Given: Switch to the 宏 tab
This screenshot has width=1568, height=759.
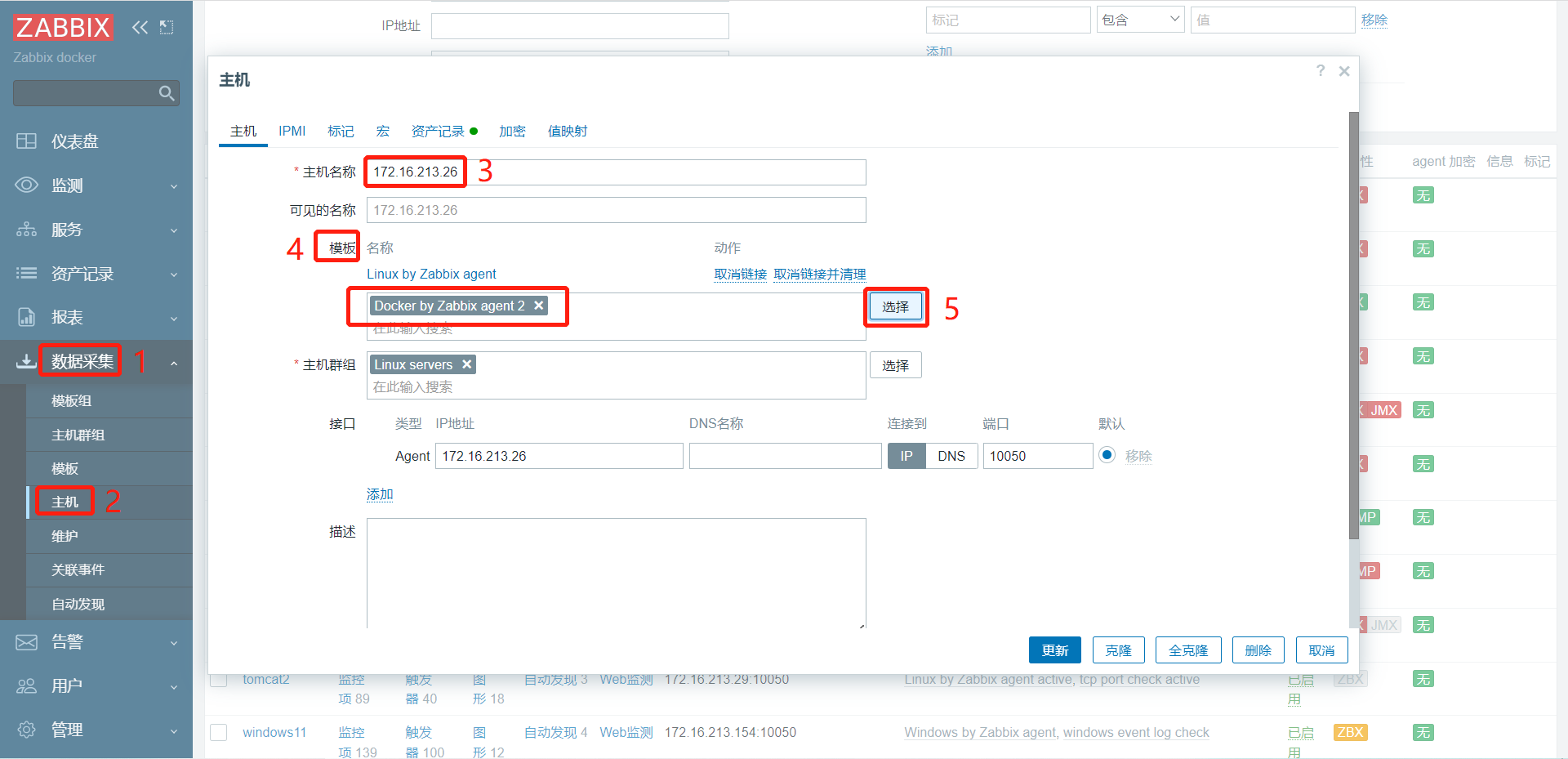Looking at the screenshot, I should coord(383,131).
